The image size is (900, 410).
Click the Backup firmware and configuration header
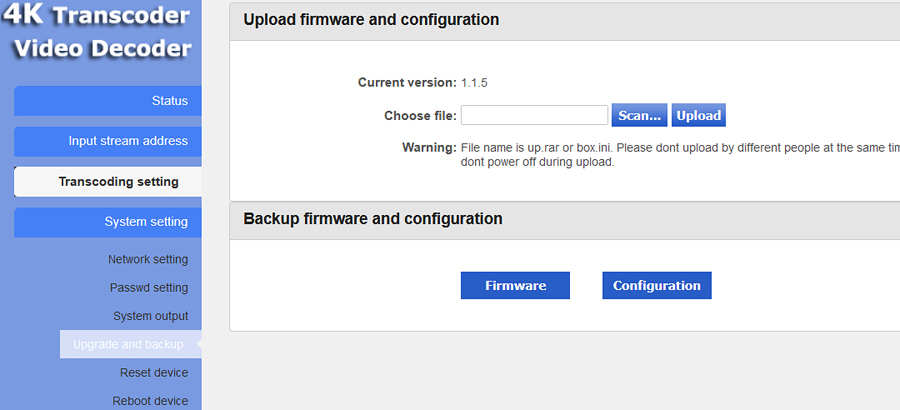point(373,219)
